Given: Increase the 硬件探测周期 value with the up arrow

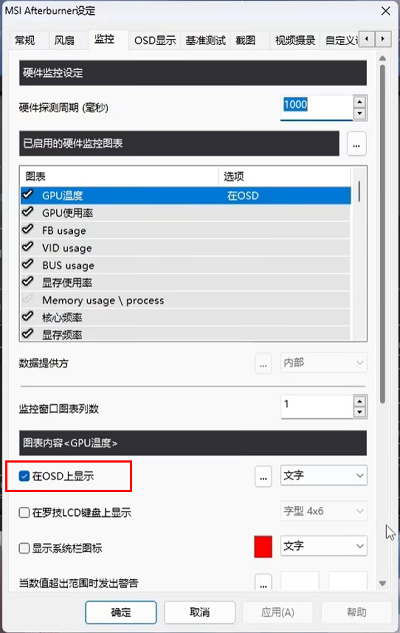Looking at the screenshot, I should click(360, 102).
